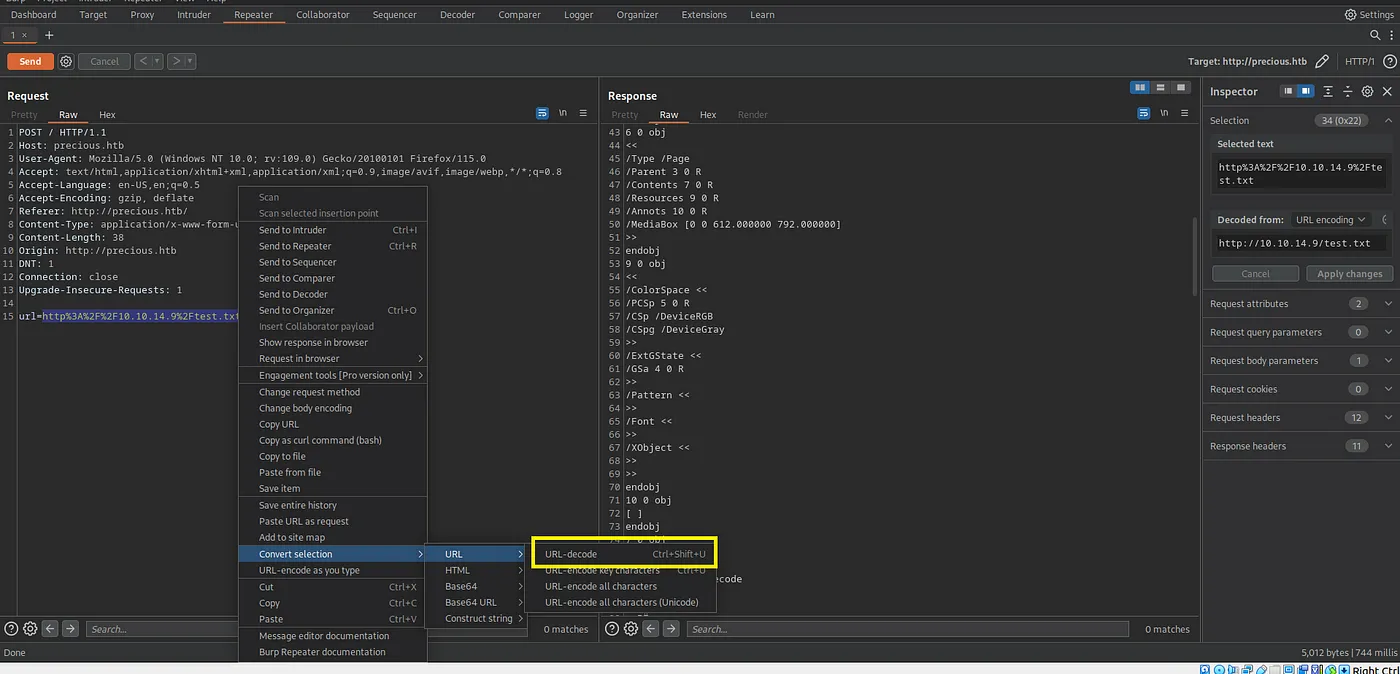Open the Inspector settings gear
1400x674 pixels.
(1367, 91)
